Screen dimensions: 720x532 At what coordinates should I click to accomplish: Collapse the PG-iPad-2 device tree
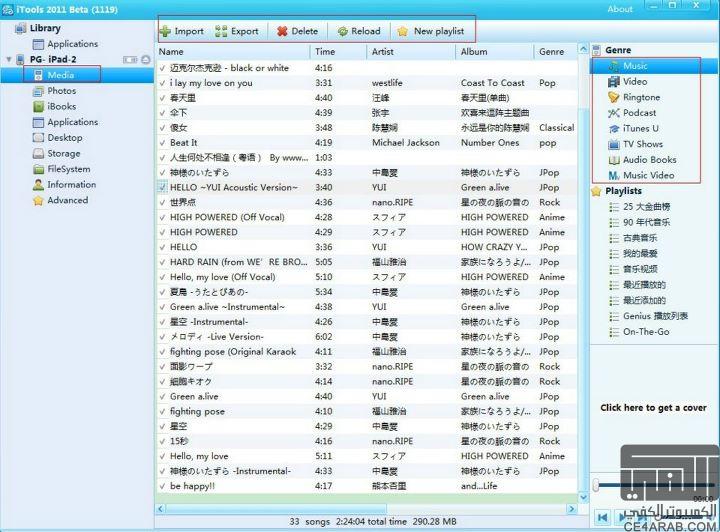click(9, 59)
